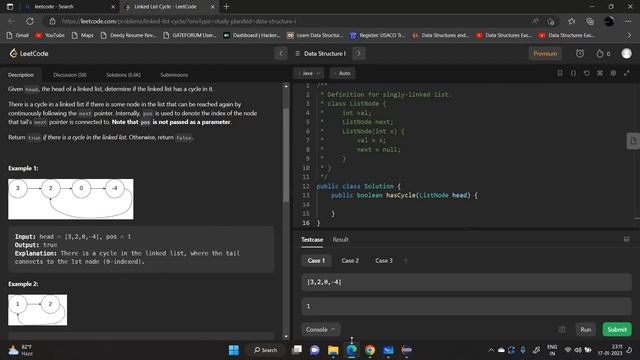
Task: Expand bookmarks bar overflow chevron
Action: click(x=629, y=36)
